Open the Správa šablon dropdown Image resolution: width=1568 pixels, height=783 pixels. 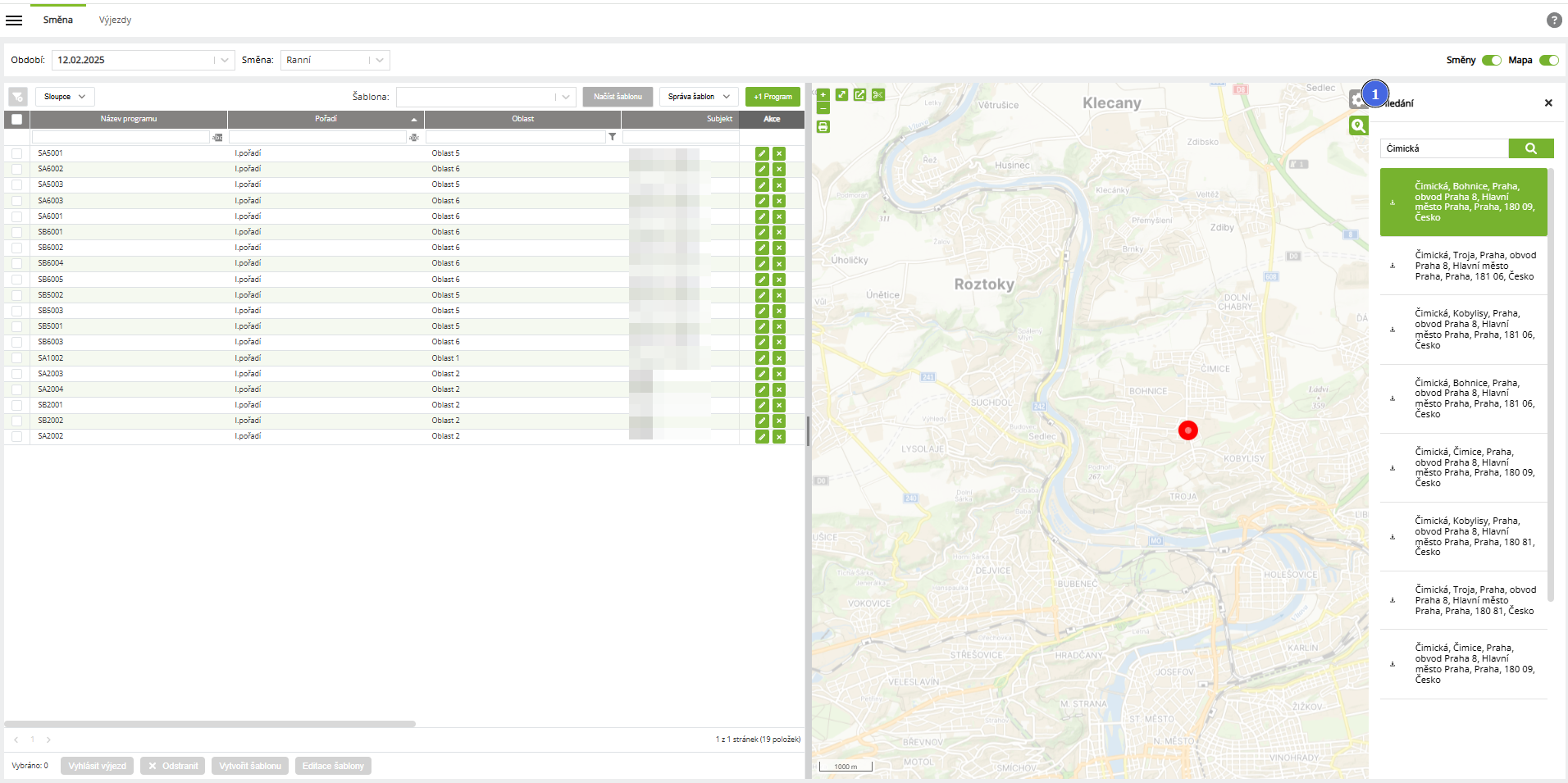click(x=699, y=97)
